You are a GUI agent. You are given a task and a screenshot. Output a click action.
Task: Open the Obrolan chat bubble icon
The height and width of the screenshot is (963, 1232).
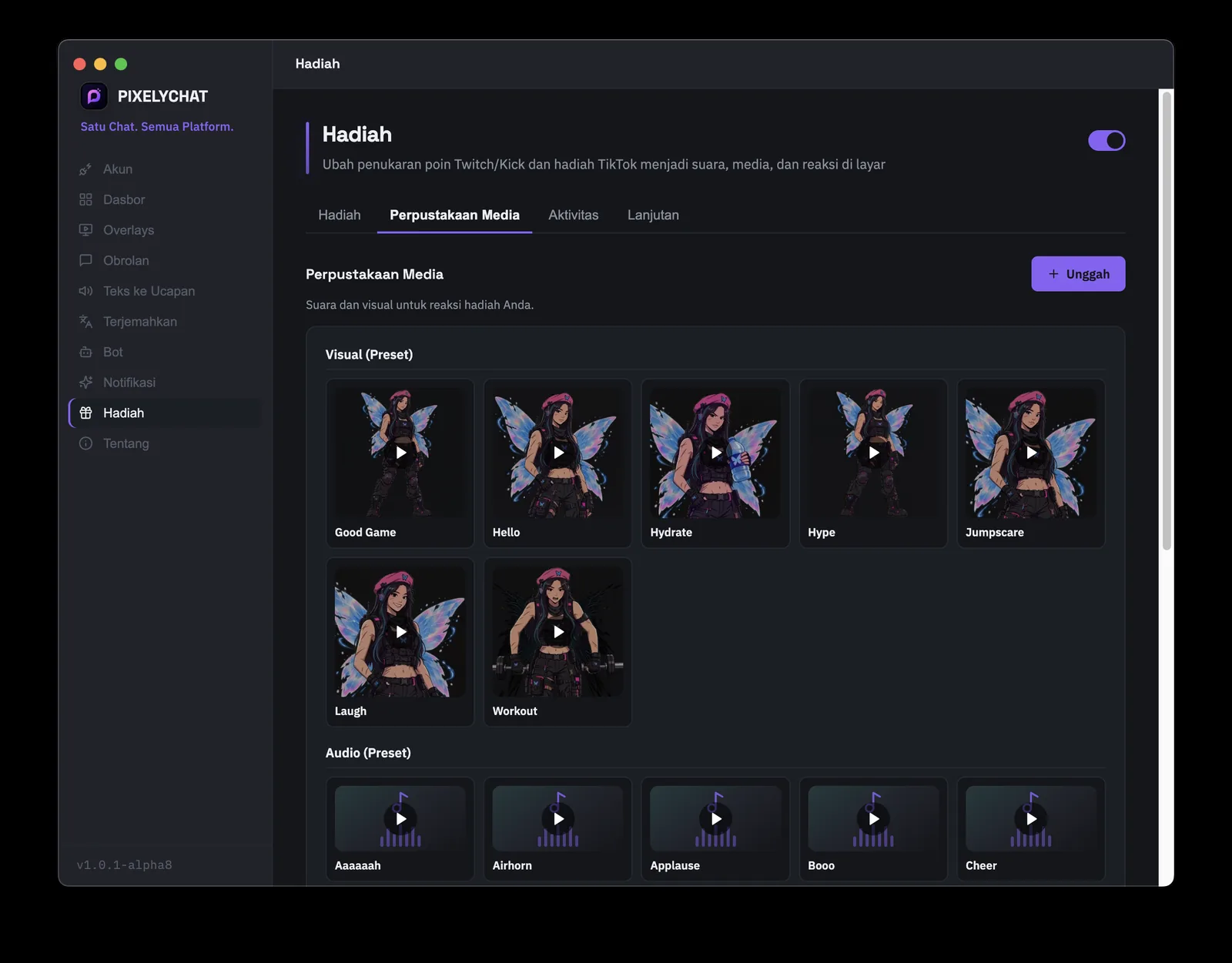pyautogui.click(x=85, y=260)
